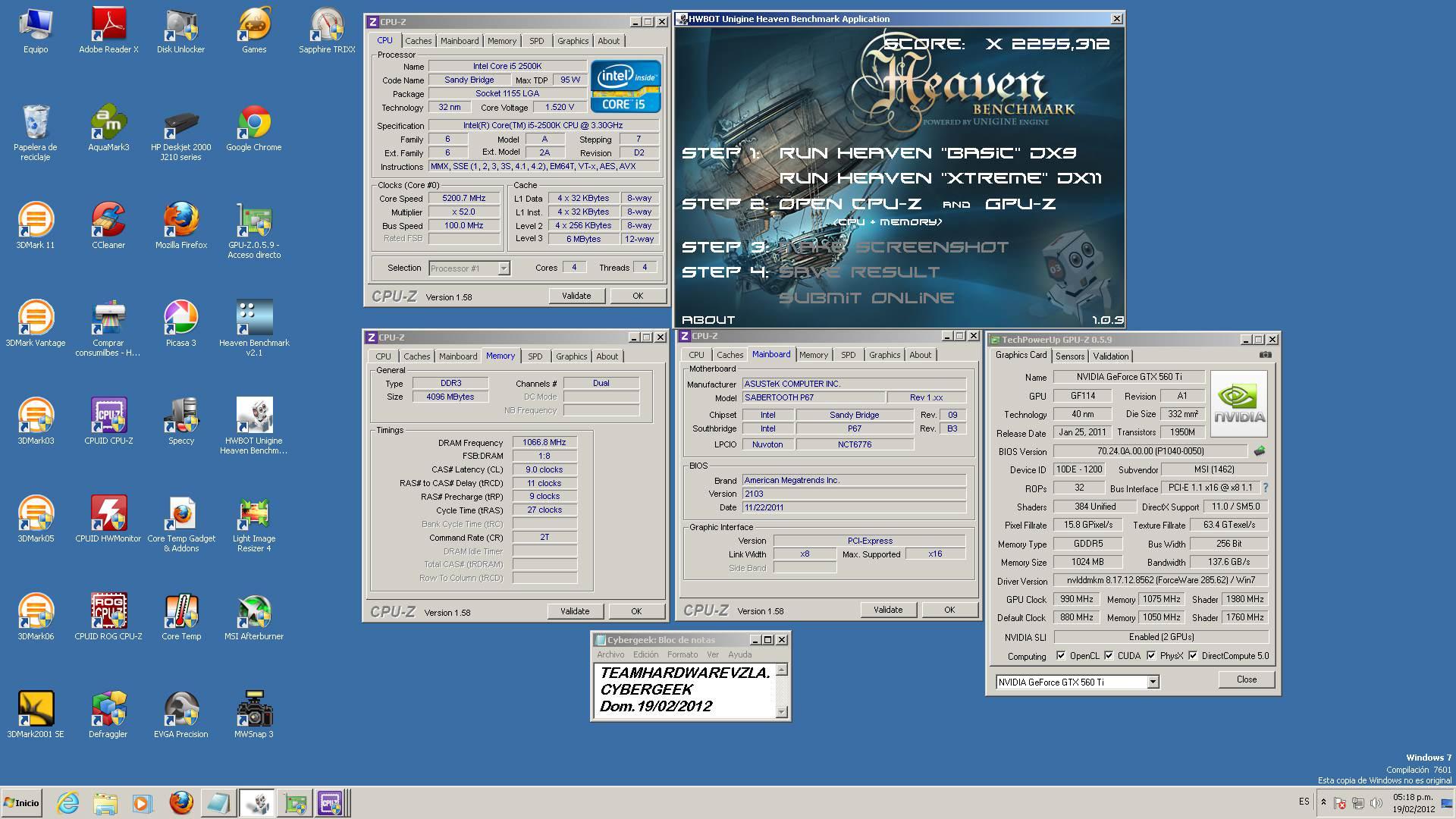1456x819 pixels.
Task: Open 3DMark Vantage desktop icon
Action: pos(36,324)
